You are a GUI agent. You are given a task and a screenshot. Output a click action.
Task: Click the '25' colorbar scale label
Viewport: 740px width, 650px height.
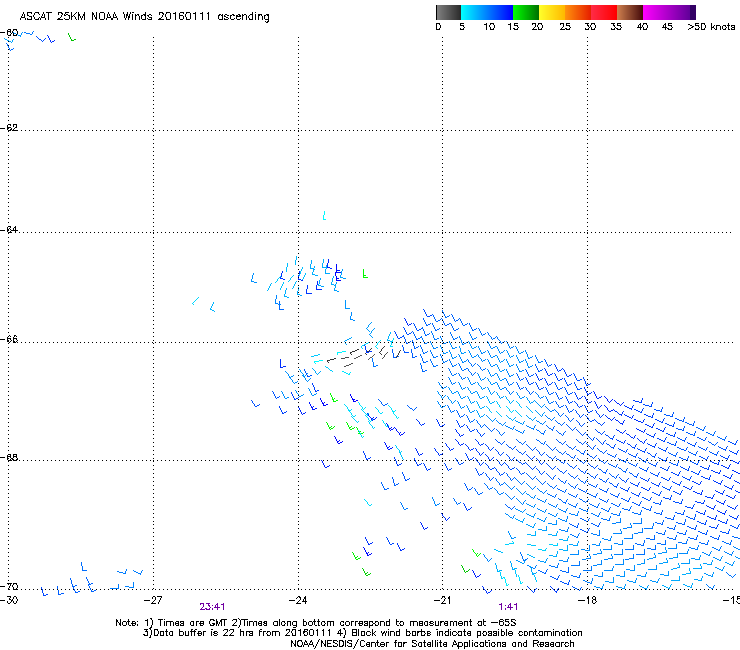(565, 26)
